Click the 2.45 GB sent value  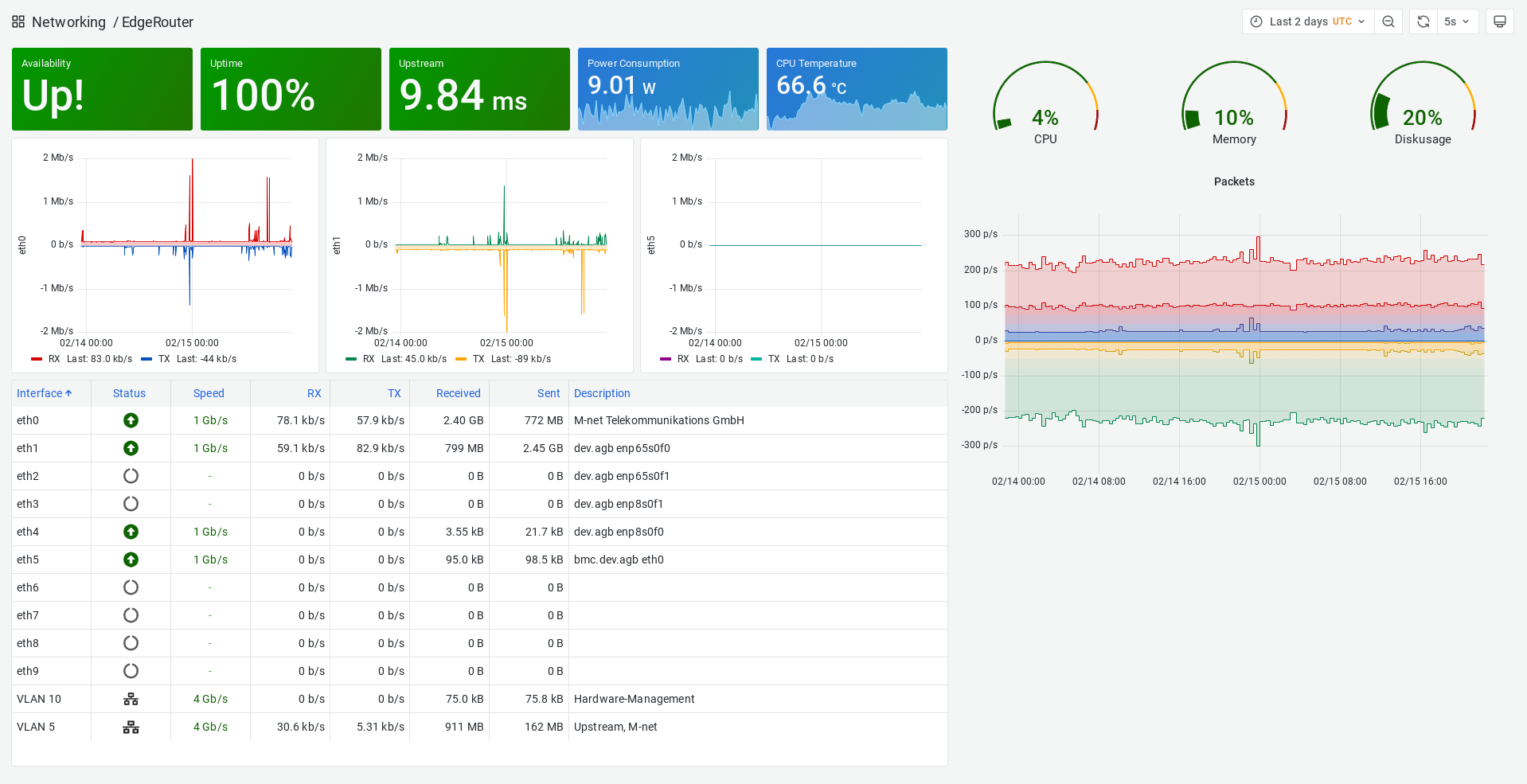(x=543, y=448)
